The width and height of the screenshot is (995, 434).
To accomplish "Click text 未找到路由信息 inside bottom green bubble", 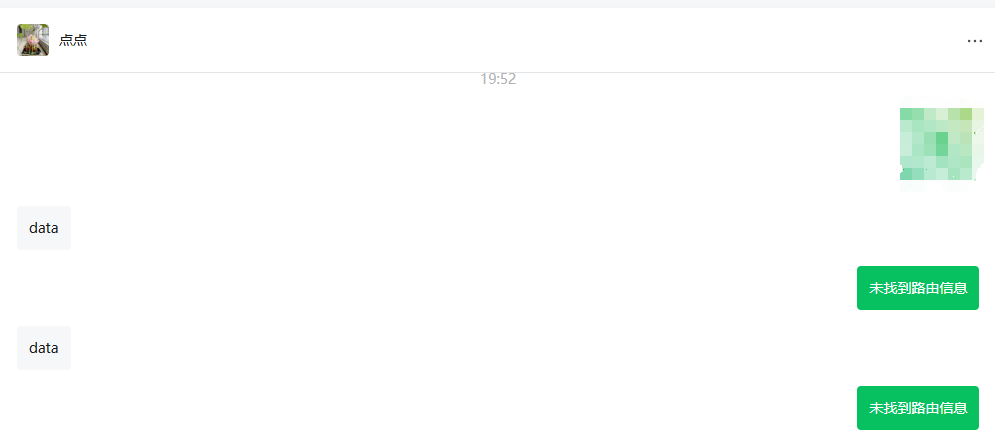I will (x=918, y=408).
